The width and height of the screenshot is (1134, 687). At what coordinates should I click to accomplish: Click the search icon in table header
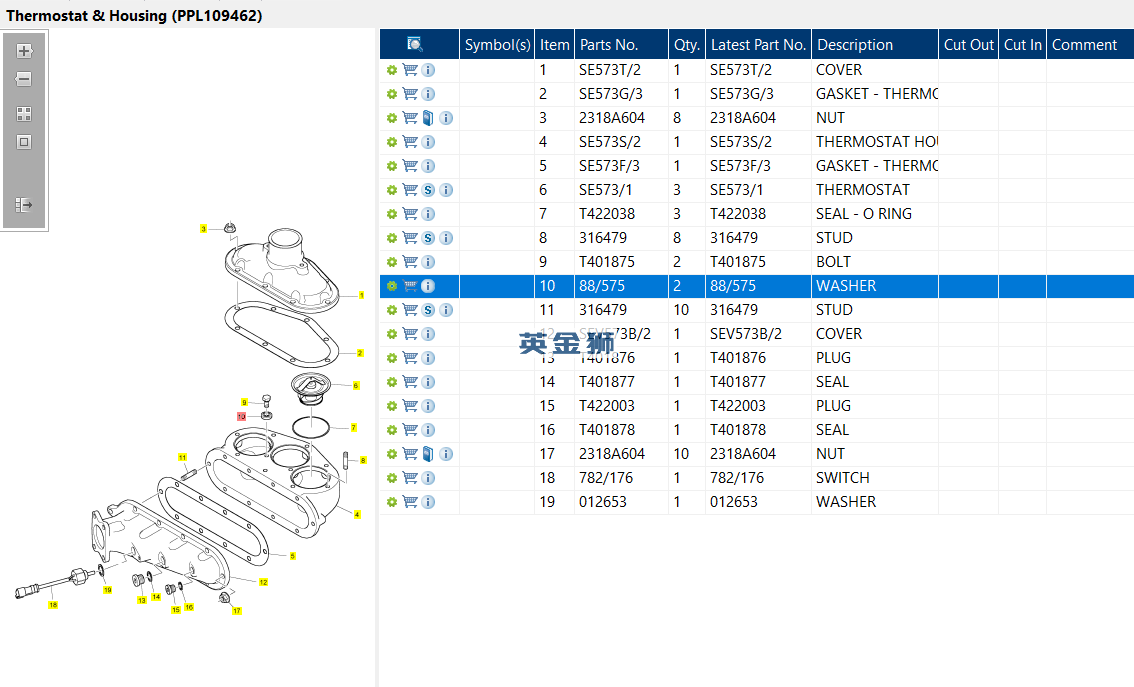coord(415,45)
